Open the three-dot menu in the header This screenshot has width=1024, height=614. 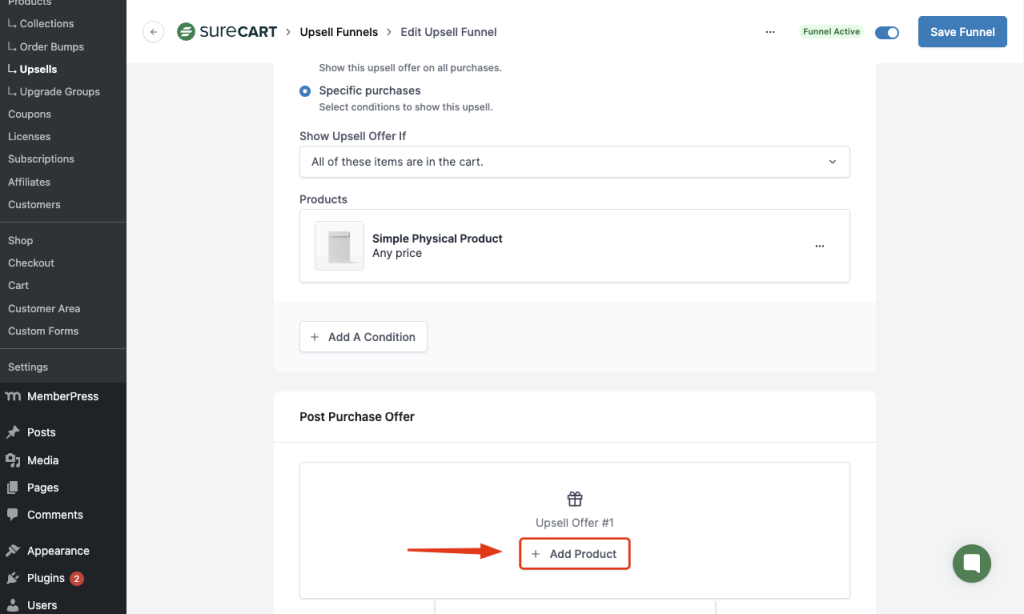[770, 32]
